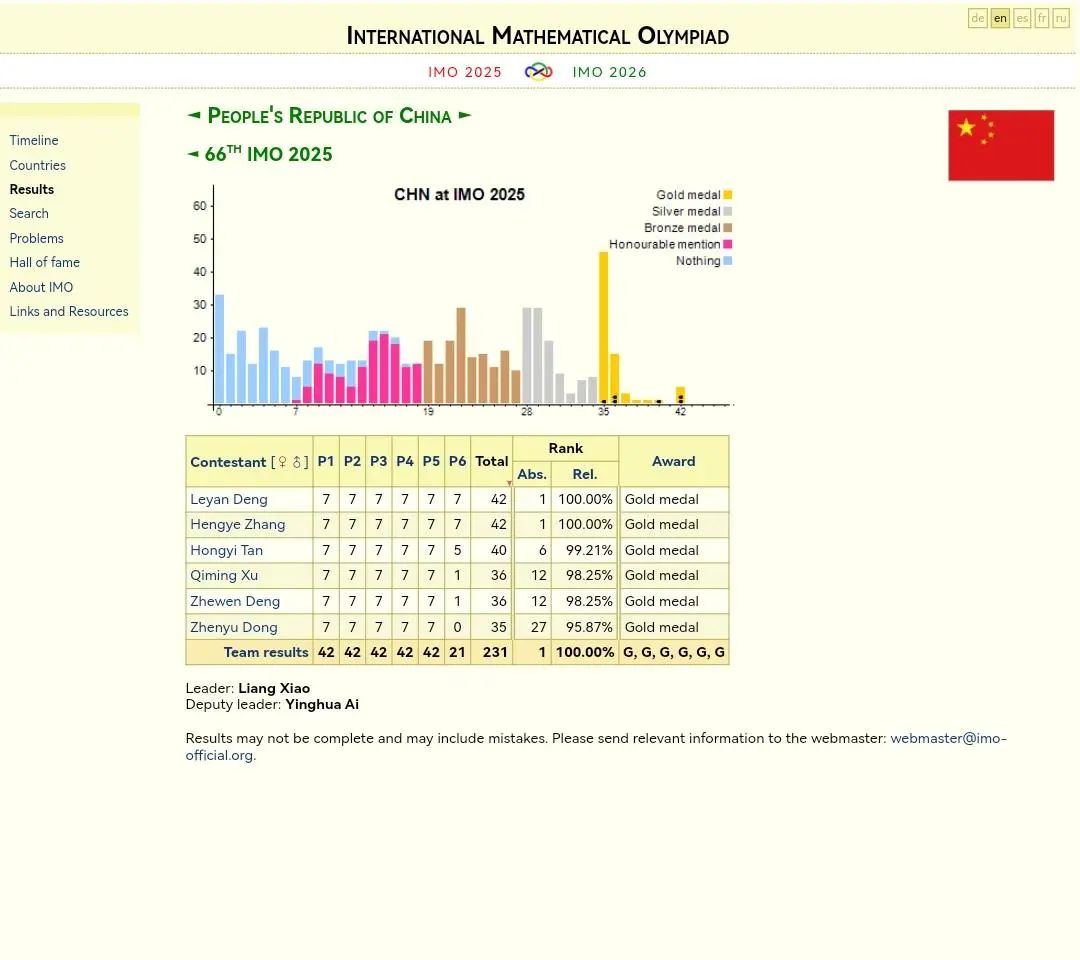Click the IMO infinity logo icon

click(x=538, y=72)
